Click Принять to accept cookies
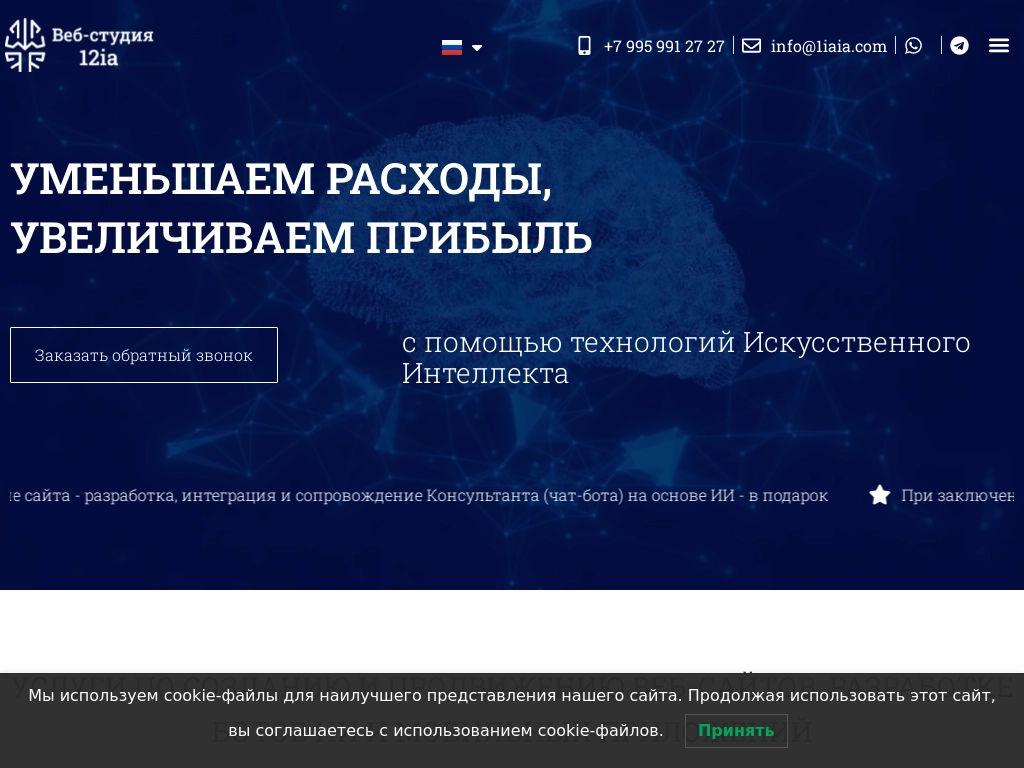 coord(736,731)
